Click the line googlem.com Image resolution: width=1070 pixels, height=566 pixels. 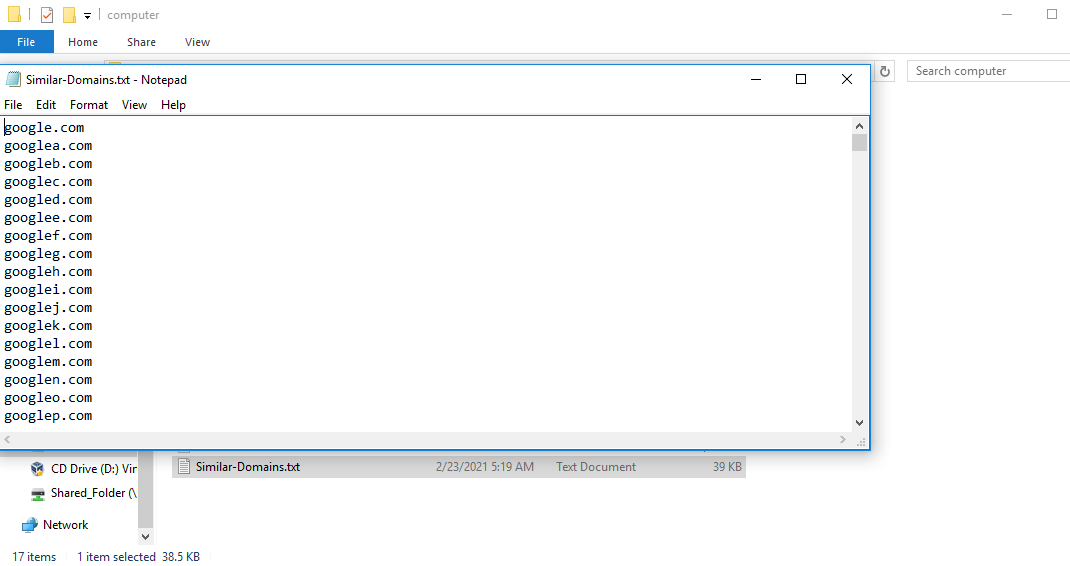48,362
